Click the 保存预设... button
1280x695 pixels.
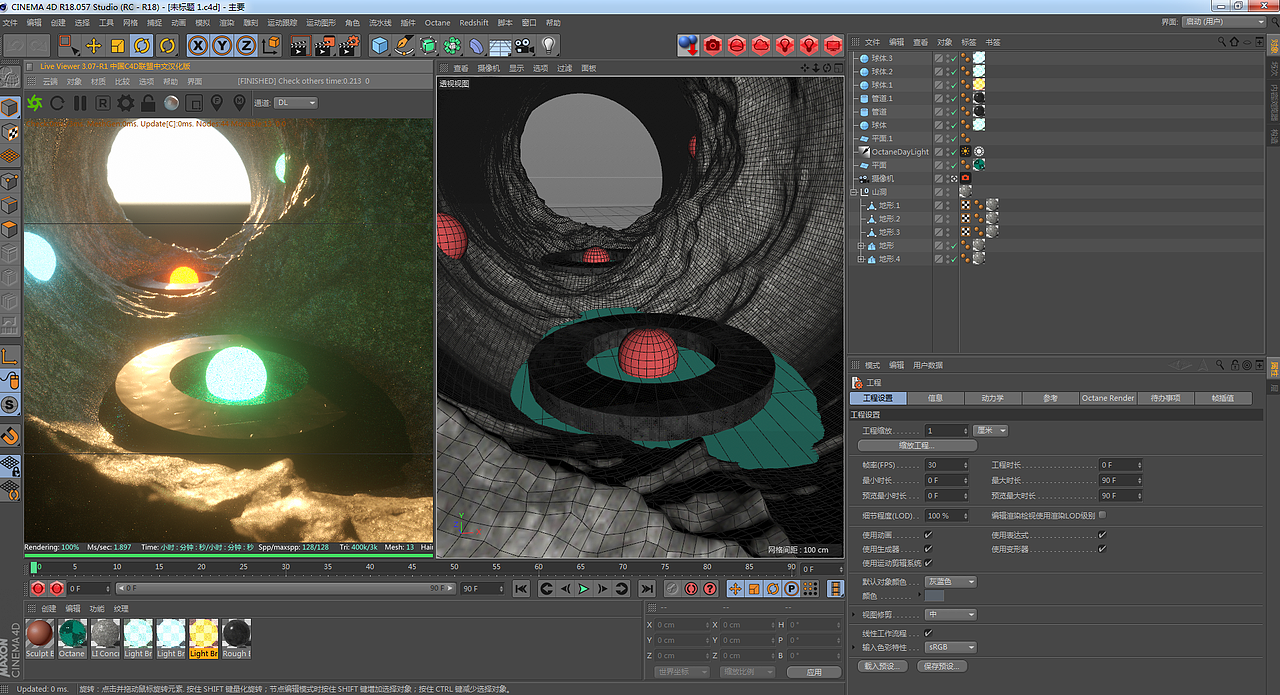(943, 666)
